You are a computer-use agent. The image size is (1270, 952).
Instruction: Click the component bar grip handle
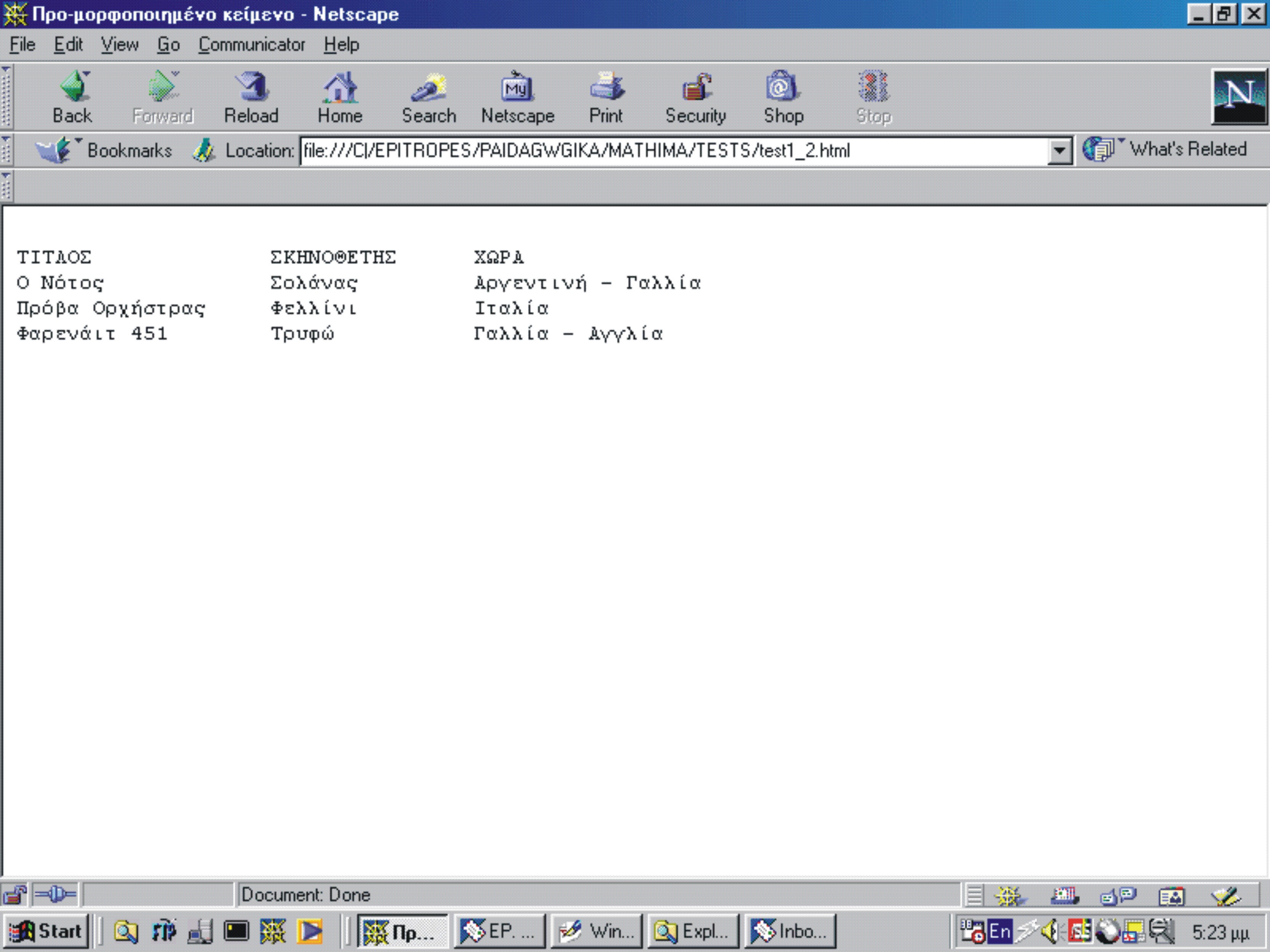[974, 895]
